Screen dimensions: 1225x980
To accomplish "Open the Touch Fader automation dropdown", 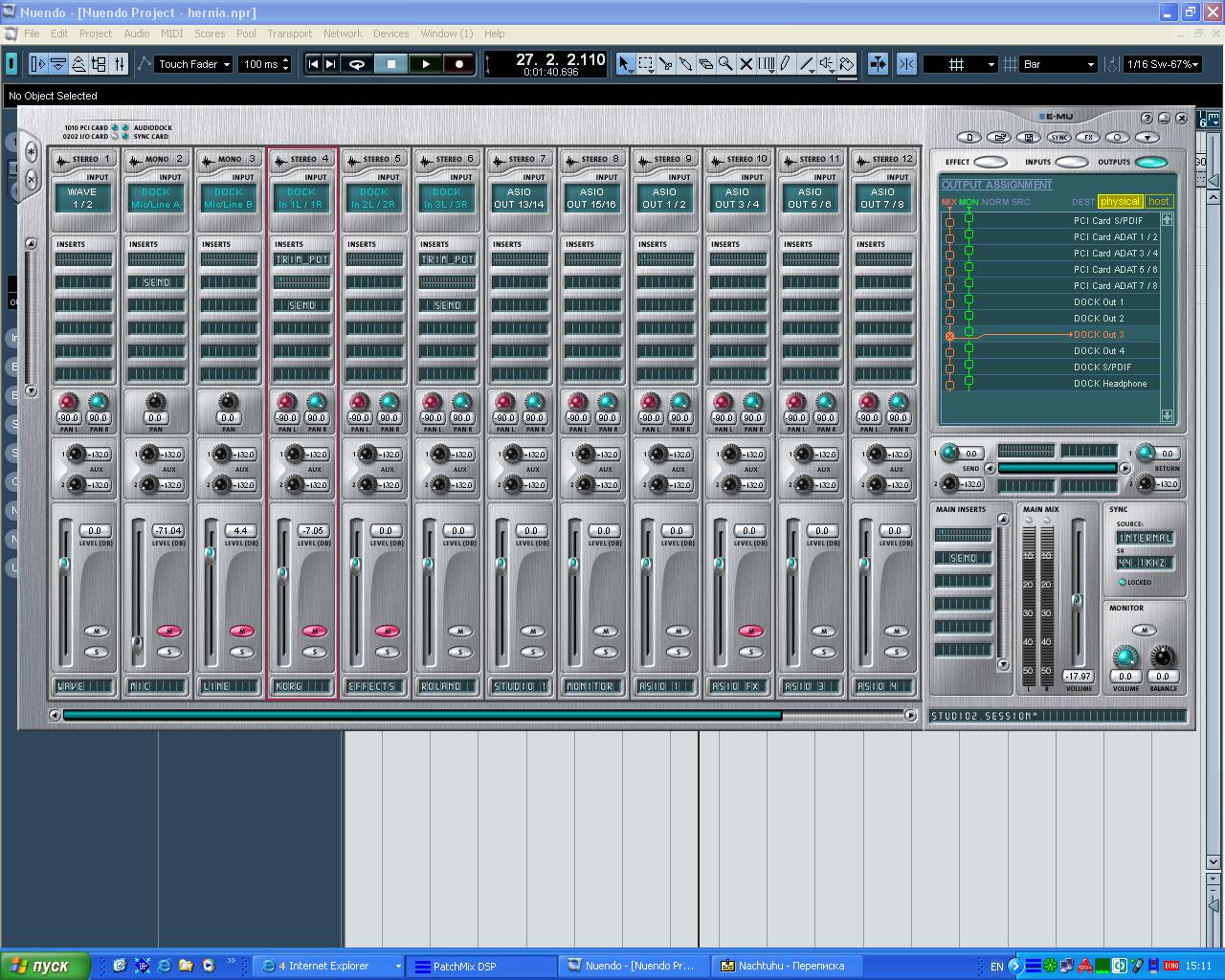I will tap(194, 64).
